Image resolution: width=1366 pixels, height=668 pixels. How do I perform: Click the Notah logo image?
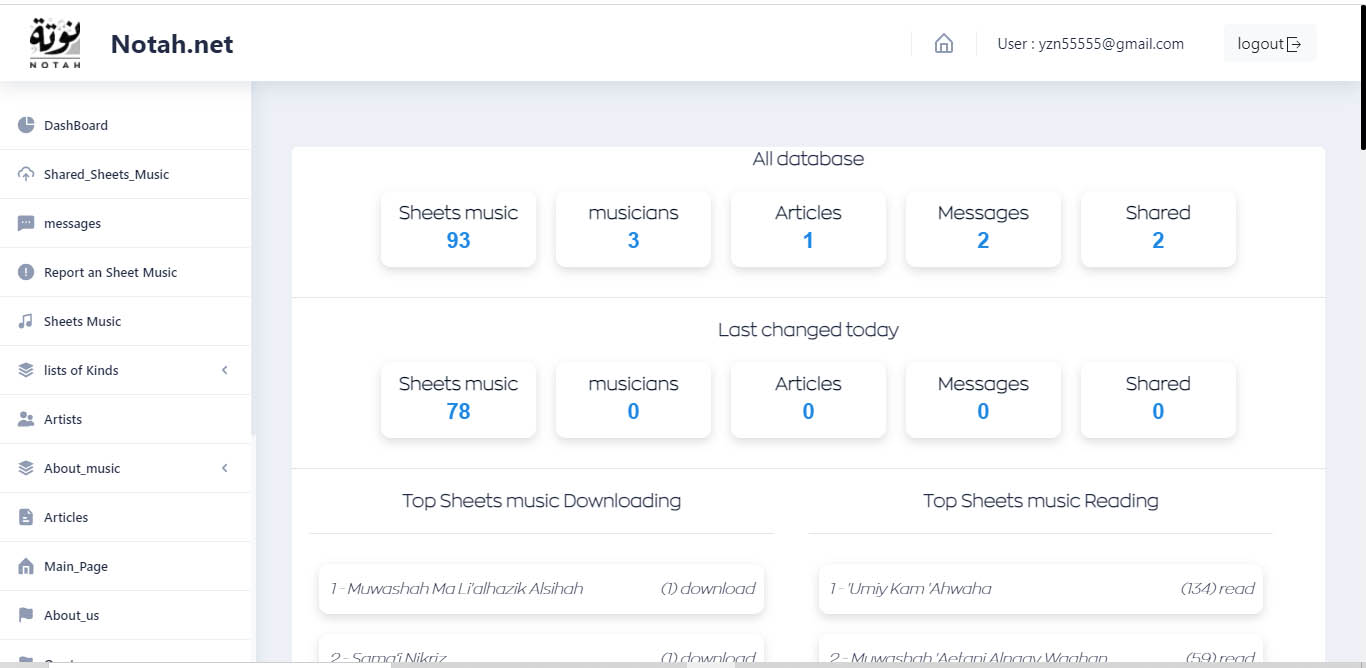(x=55, y=44)
